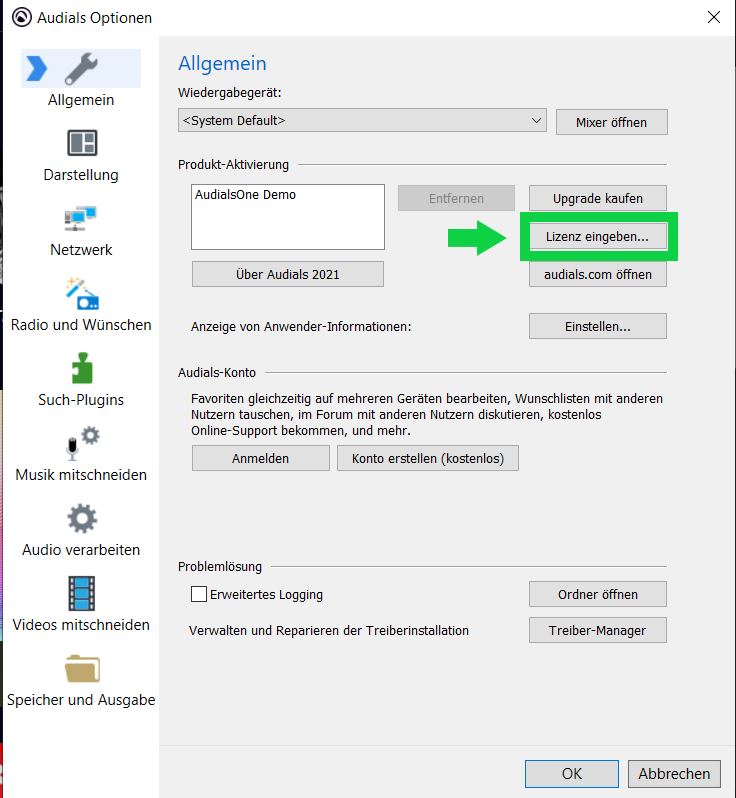Image resolution: width=736 pixels, height=798 pixels.
Task: Select AudialsOne Demo in license list
Action: (x=245, y=195)
